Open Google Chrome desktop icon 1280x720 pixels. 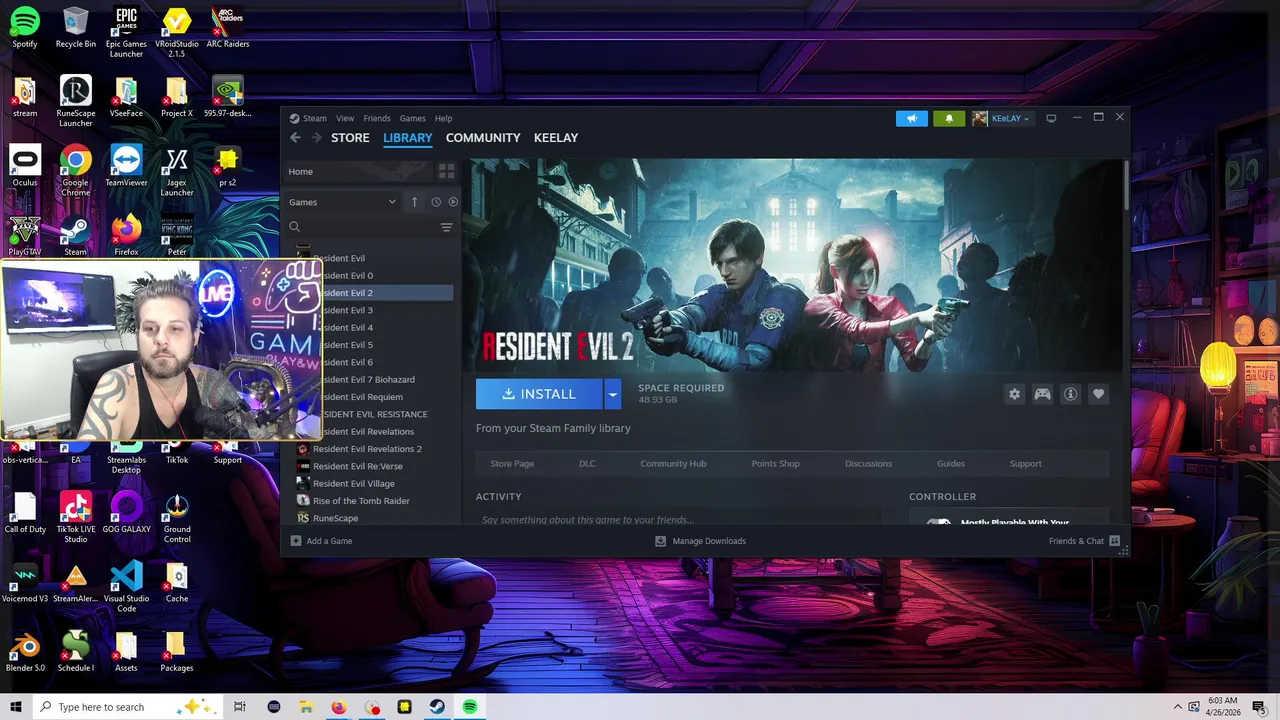pos(75,171)
